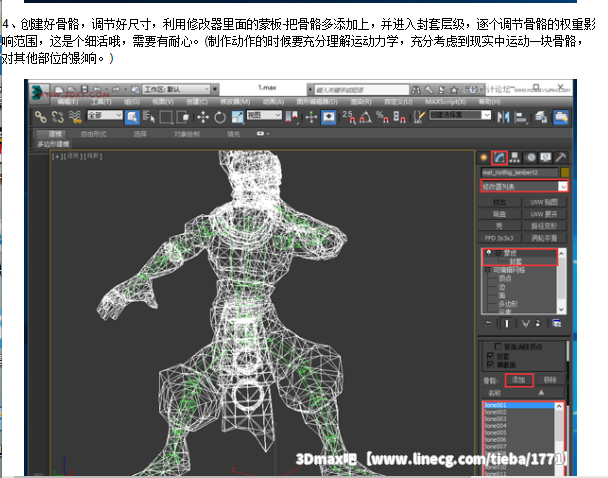Image resolution: width=608 pixels, height=478 pixels.
Task: Select the Move tool
Action: (x=203, y=117)
